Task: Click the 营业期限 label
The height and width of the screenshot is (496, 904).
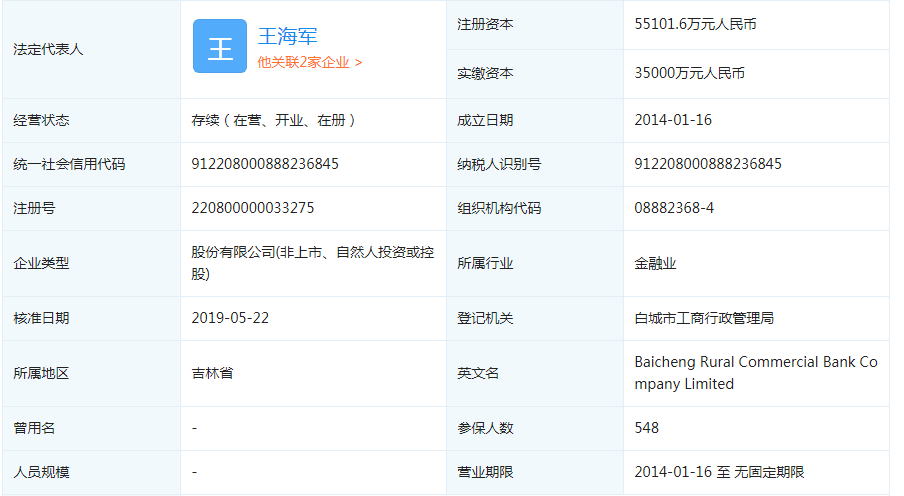Action: pyautogui.click(x=485, y=472)
